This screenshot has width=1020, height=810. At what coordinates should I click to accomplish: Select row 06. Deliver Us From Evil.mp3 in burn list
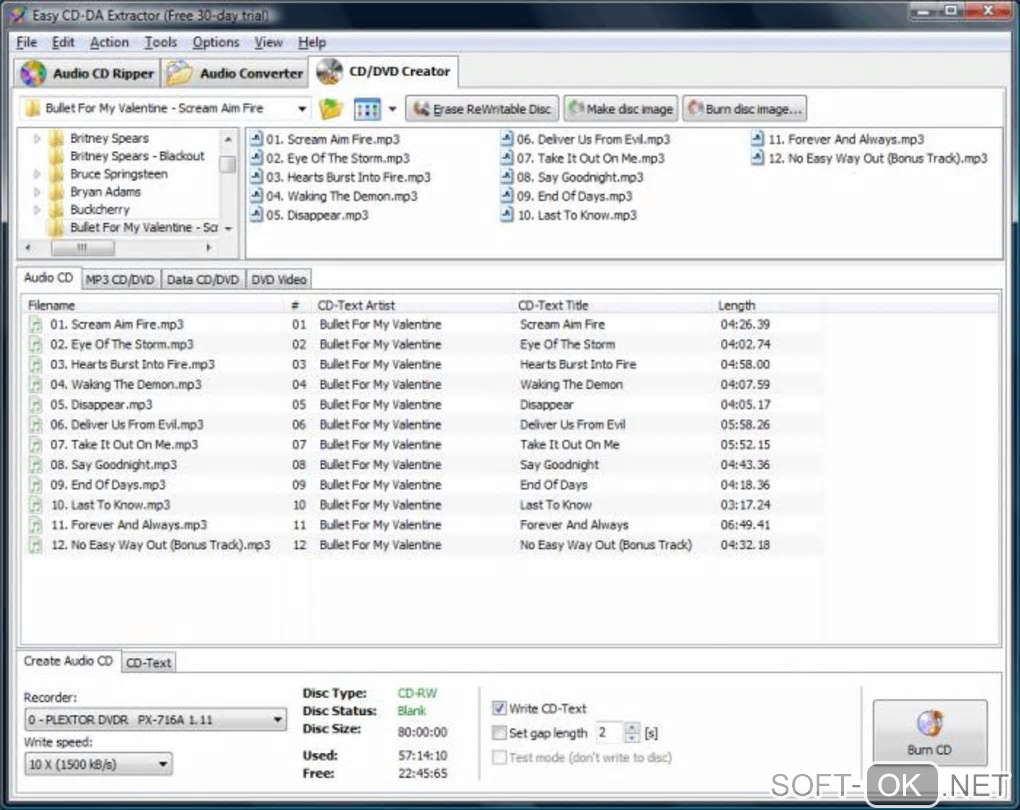pyautogui.click(x=423, y=425)
